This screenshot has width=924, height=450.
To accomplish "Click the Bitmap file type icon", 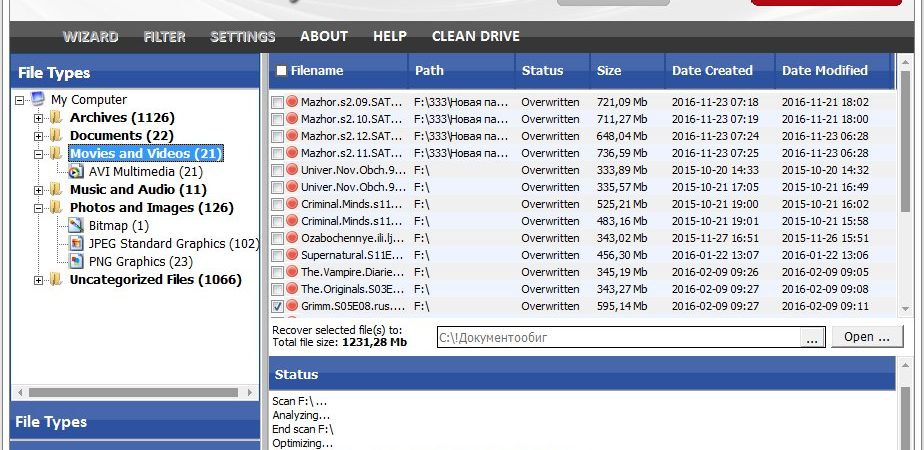I will pyautogui.click(x=76, y=226).
